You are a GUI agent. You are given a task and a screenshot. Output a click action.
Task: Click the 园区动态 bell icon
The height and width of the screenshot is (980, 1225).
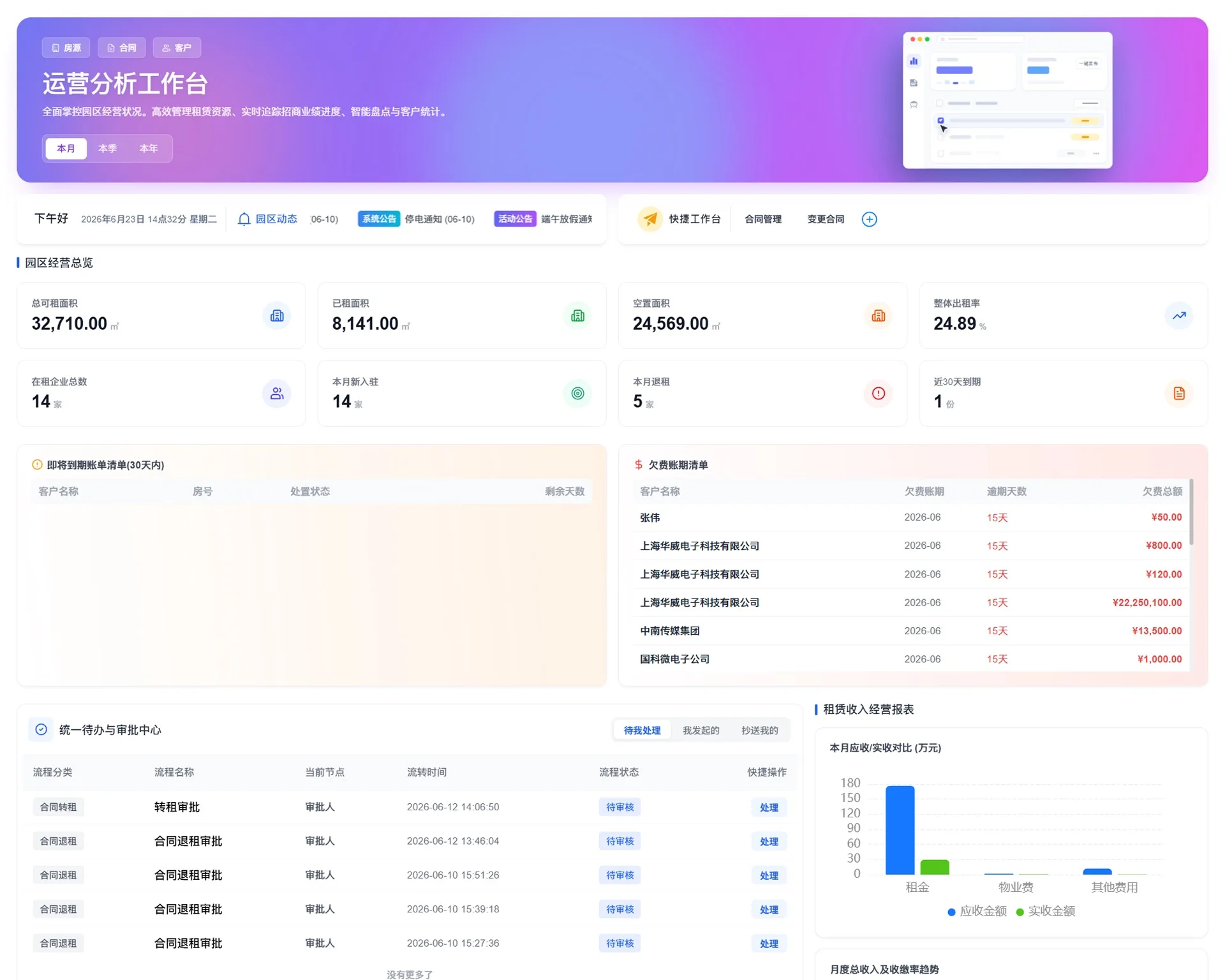[x=244, y=219]
